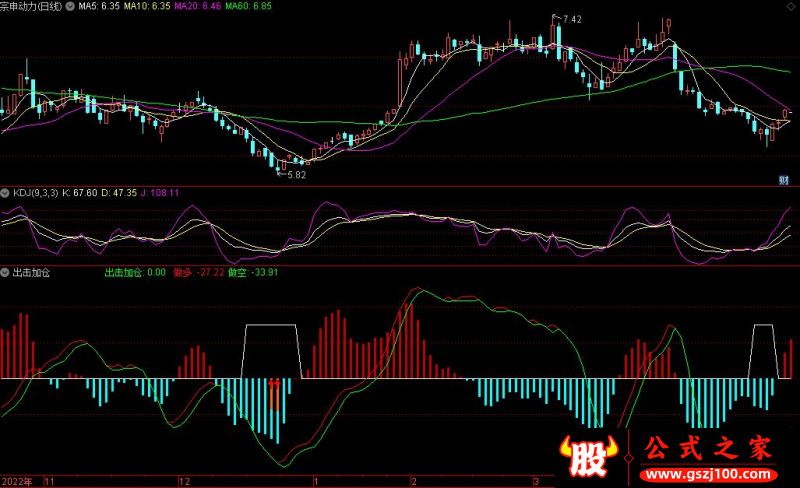
Task: Click the month 2 axis label
Action: click(x=414, y=481)
